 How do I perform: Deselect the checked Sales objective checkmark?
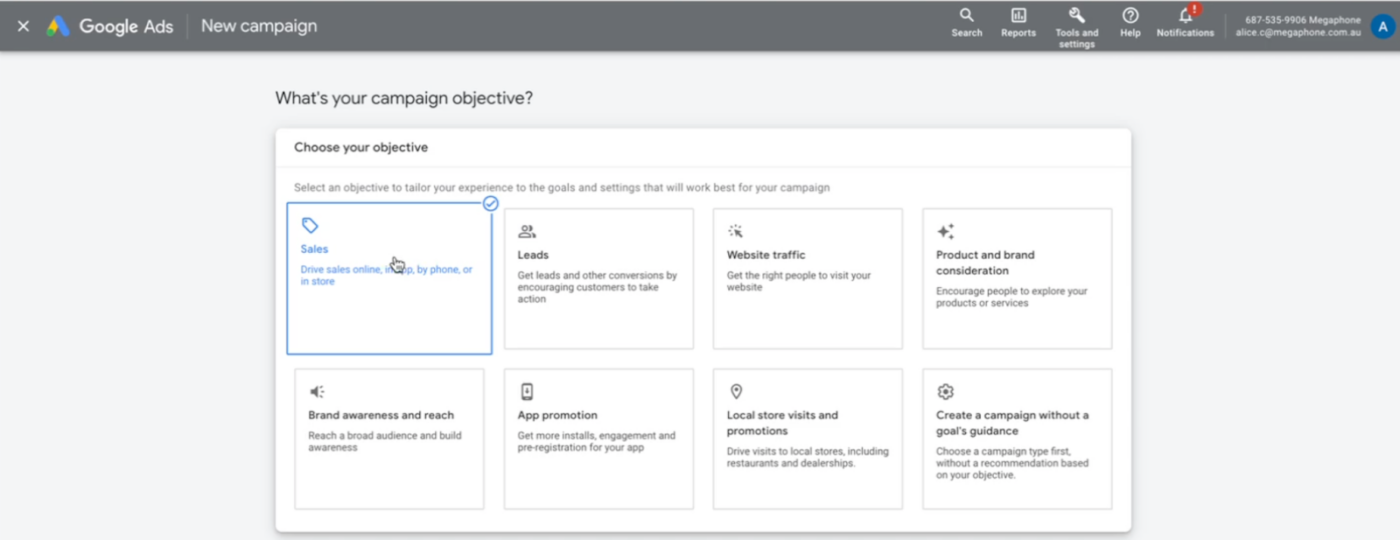point(490,203)
